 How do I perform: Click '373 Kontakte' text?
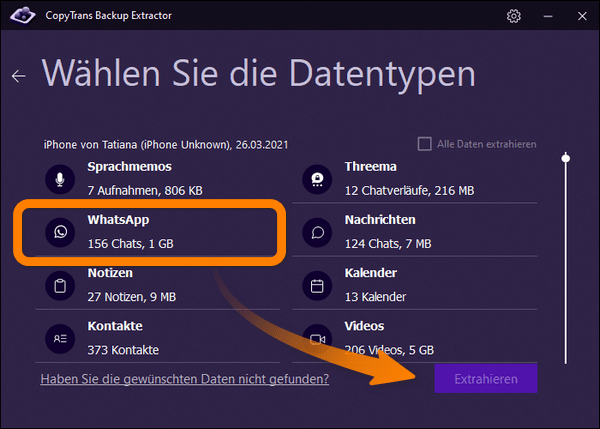(x=123, y=350)
